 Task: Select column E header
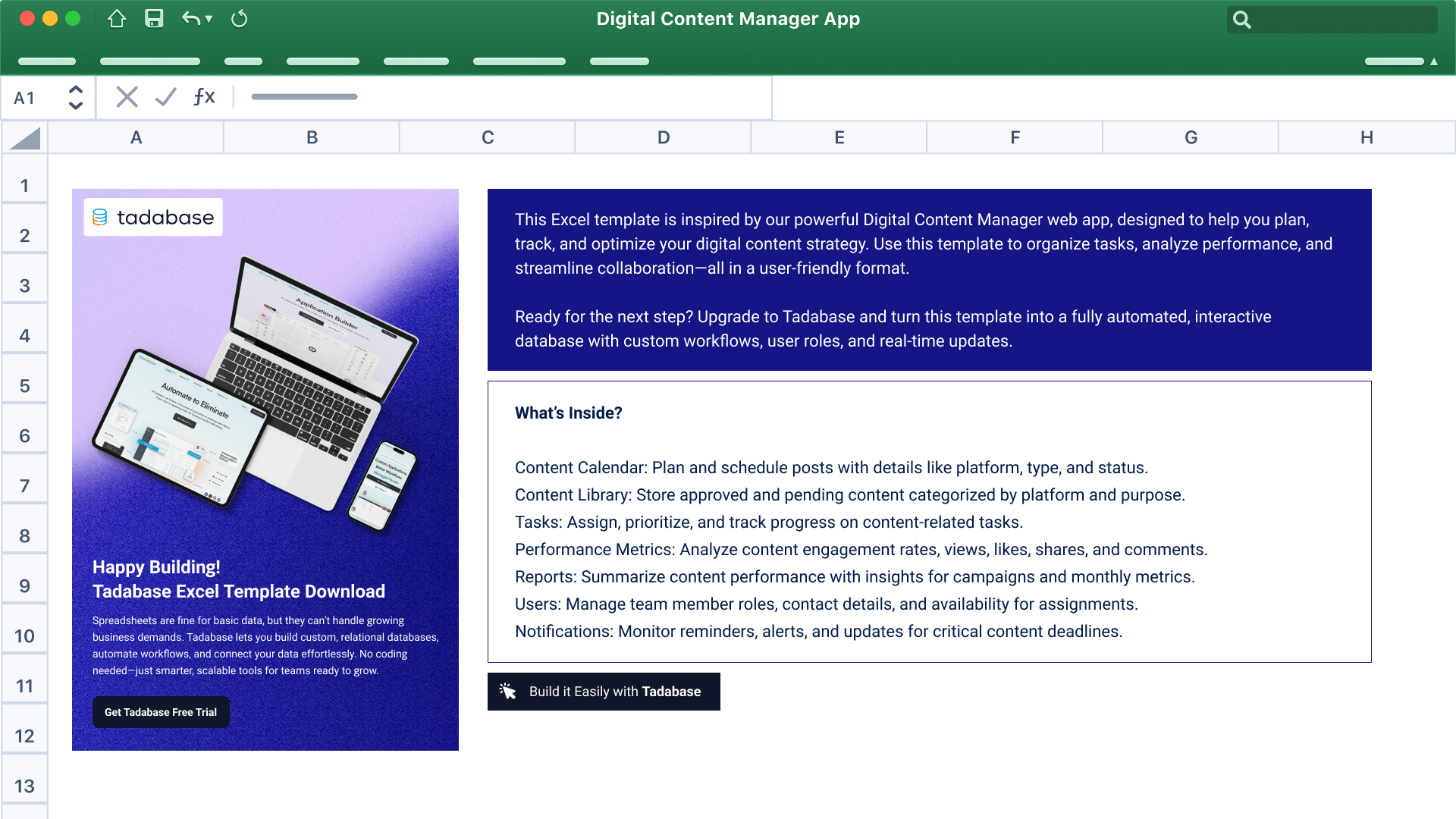(839, 138)
